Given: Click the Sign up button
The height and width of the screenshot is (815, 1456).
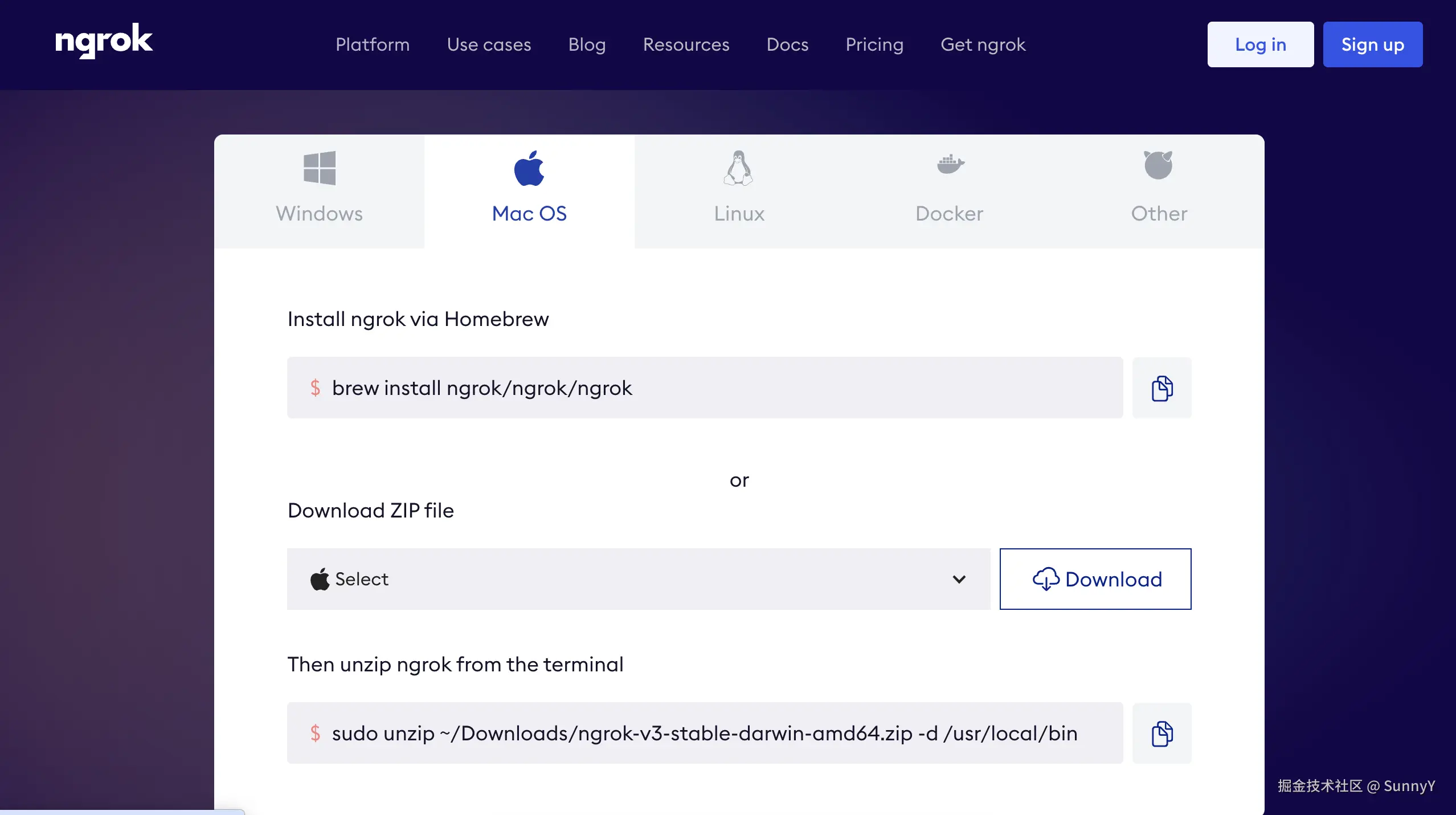Looking at the screenshot, I should point(1372,44).
